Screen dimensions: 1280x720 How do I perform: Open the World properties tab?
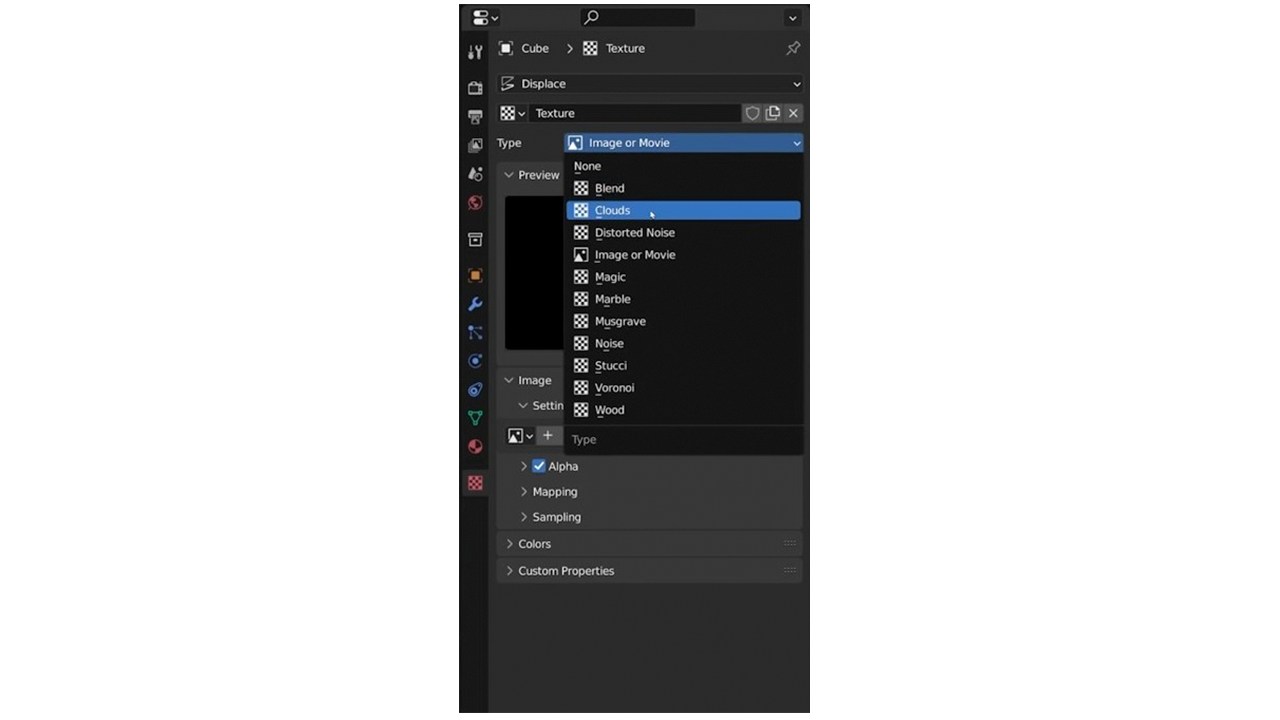475,203
